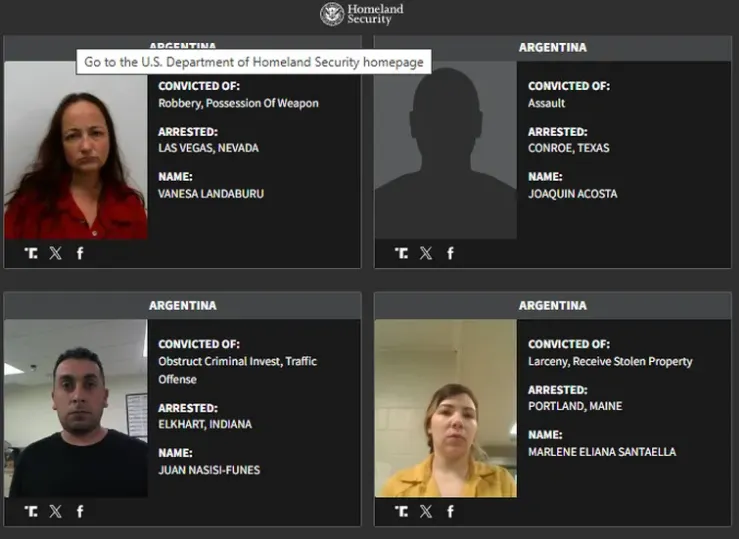This screenshot has height=539, width=739.
Task: Share Joaquin Acosta card on Truth Social
Action: [x=402, y=253]
